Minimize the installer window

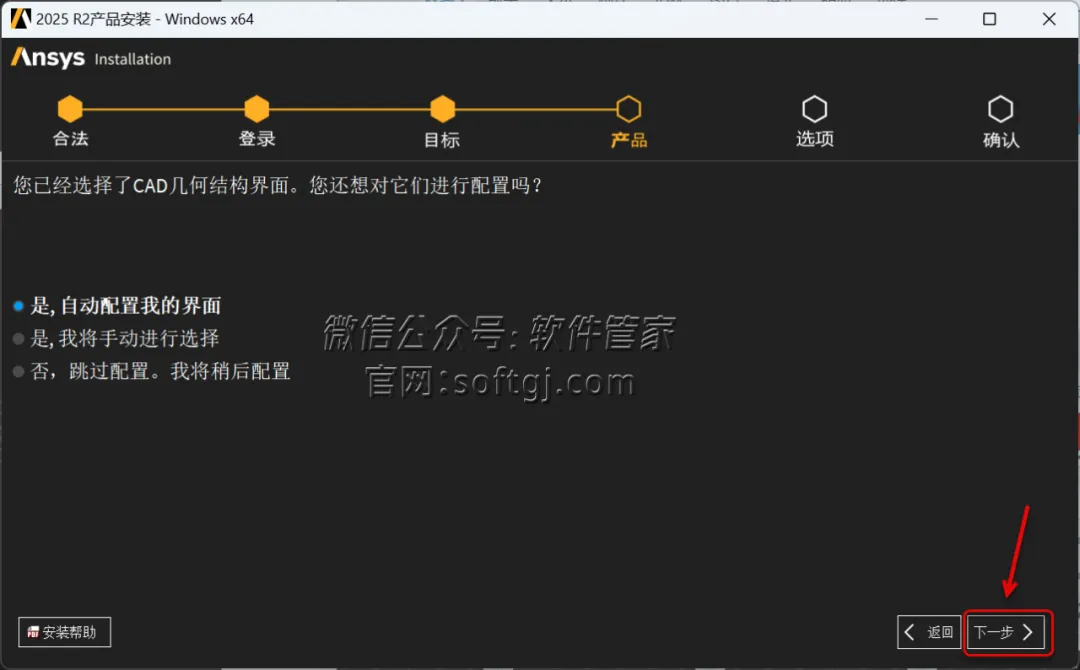click(x=931, y=19)
